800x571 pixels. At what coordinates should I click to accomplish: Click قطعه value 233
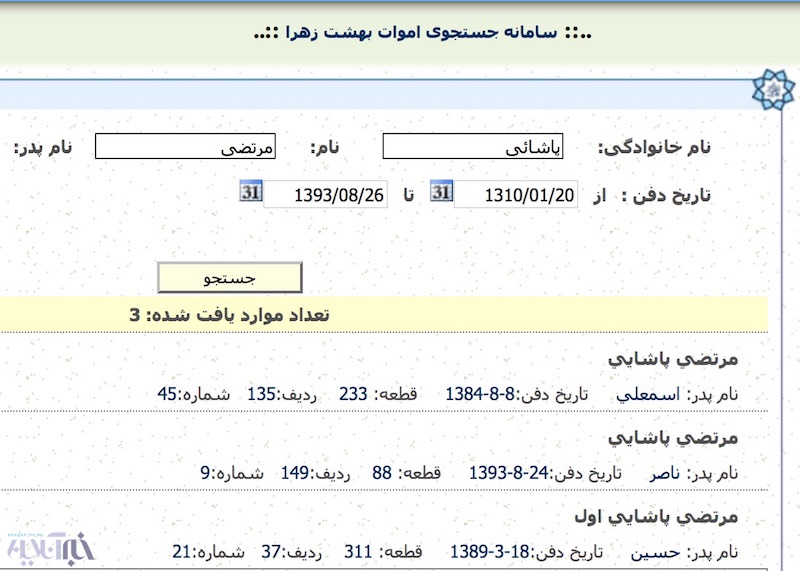353,394
